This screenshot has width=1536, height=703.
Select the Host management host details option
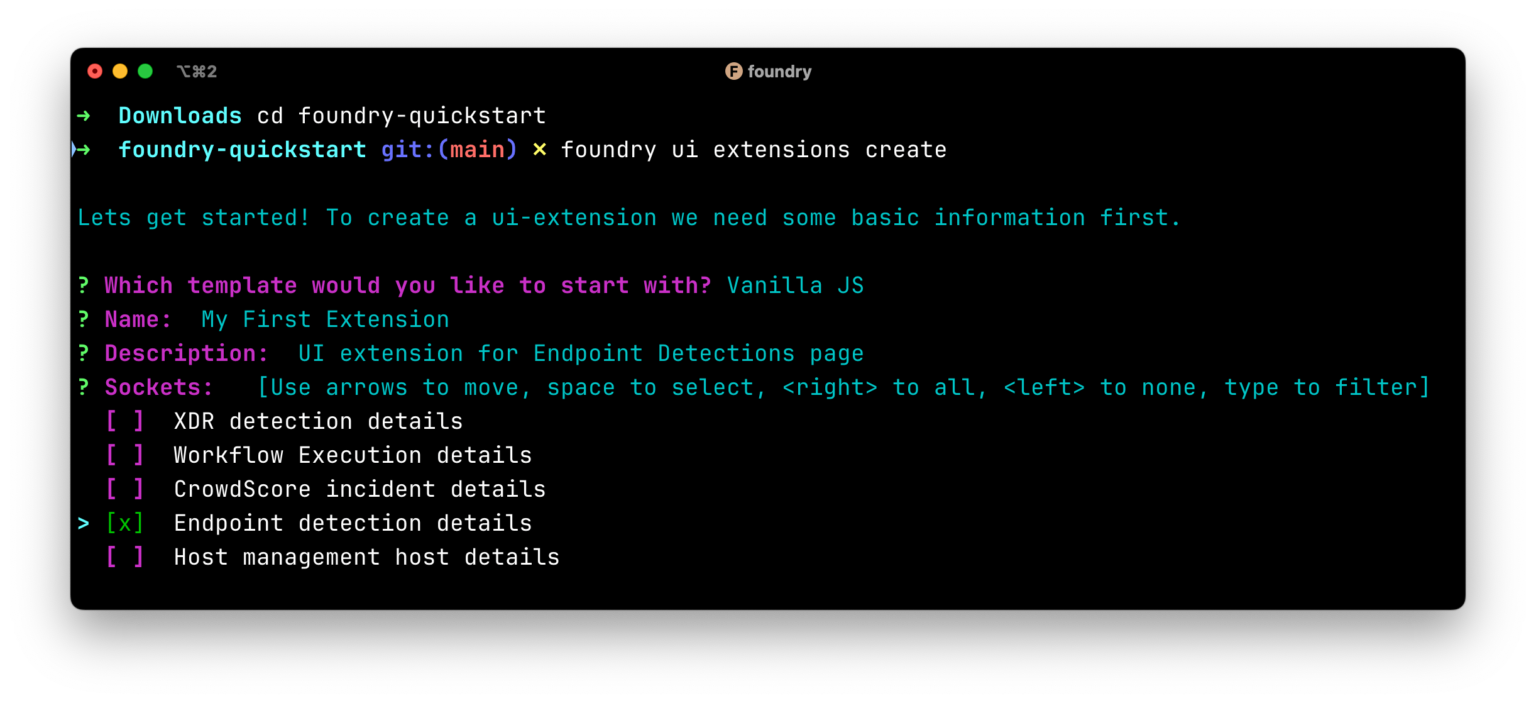[x=366, y=557]
